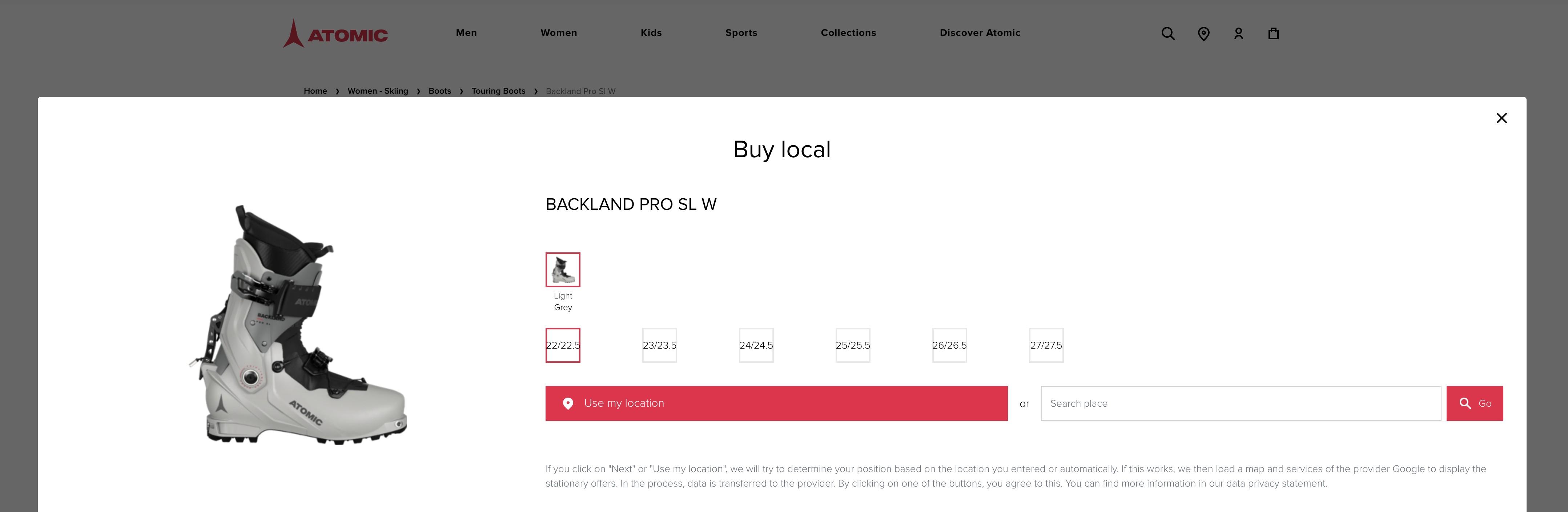Open the search magnifier icon in header

point(1167,33)
